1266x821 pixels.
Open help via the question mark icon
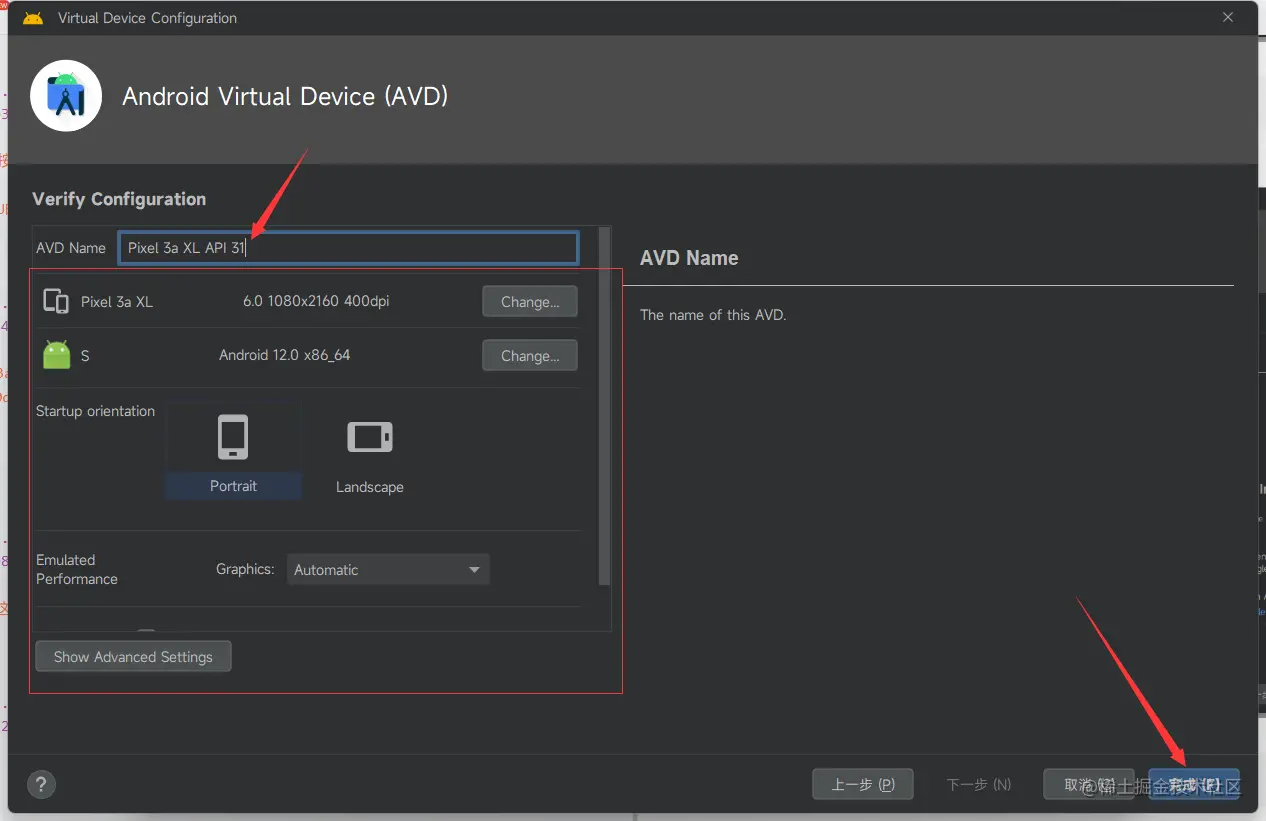click(42, 785)
